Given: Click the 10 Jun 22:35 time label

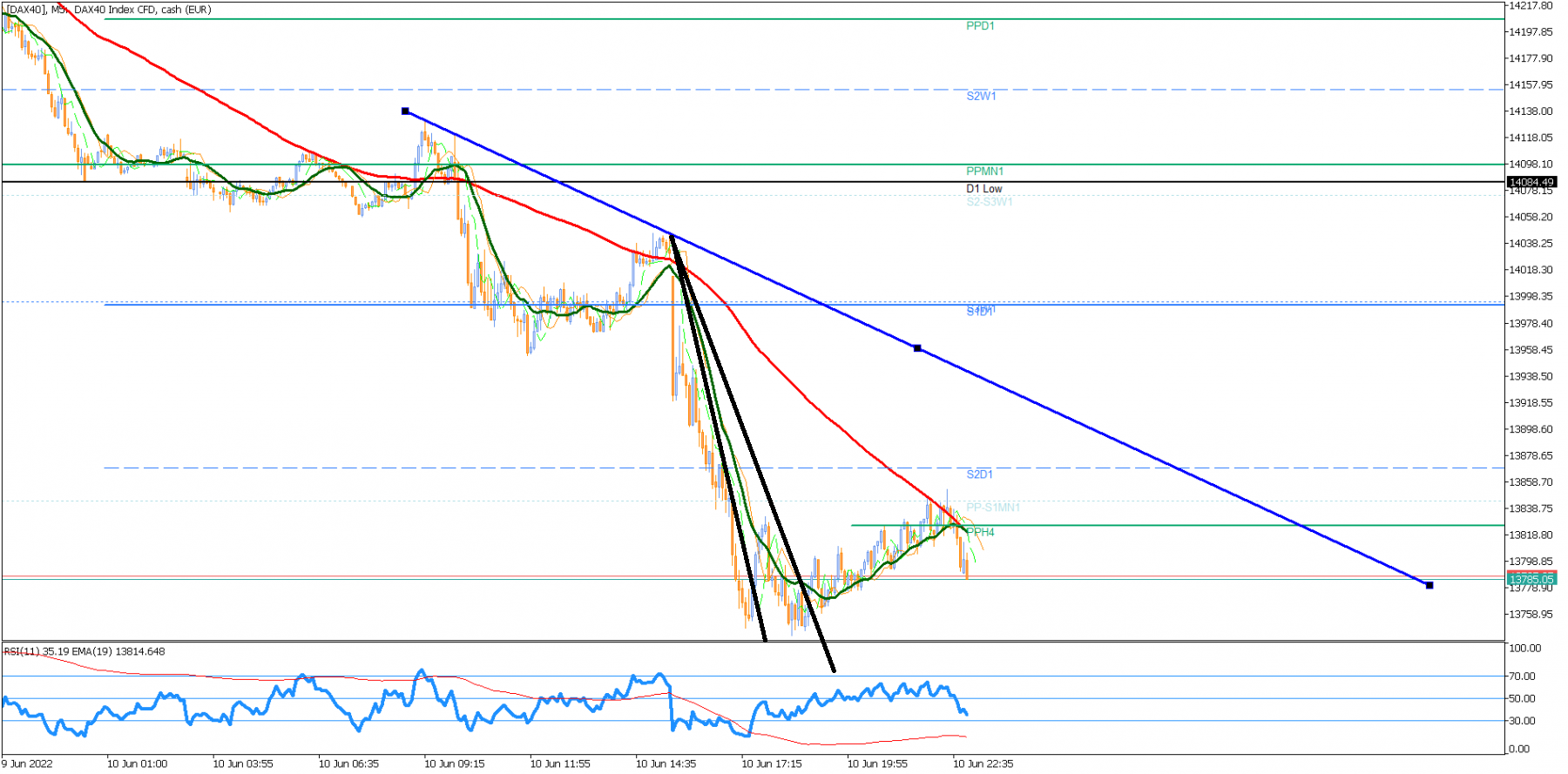Looking at the screenshot, I should pos(983,764).
